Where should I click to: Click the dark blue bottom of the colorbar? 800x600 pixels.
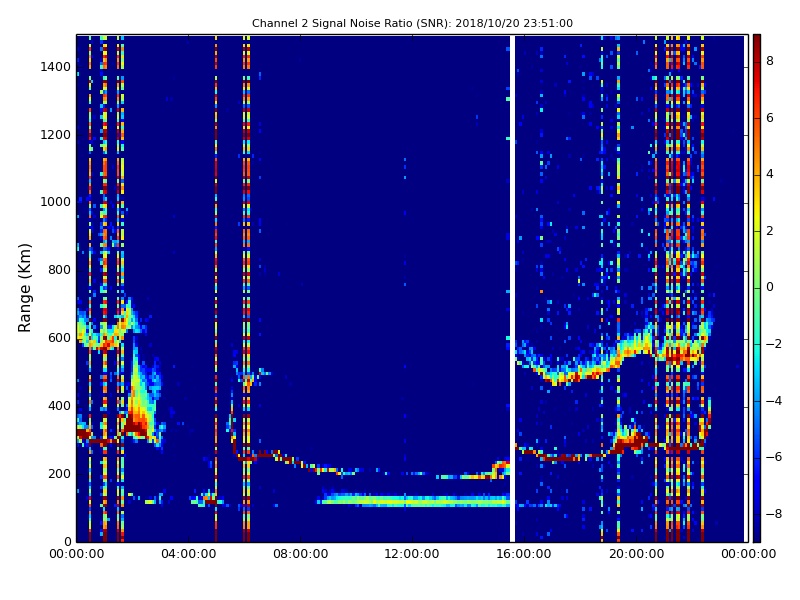(x=757, y=531)
